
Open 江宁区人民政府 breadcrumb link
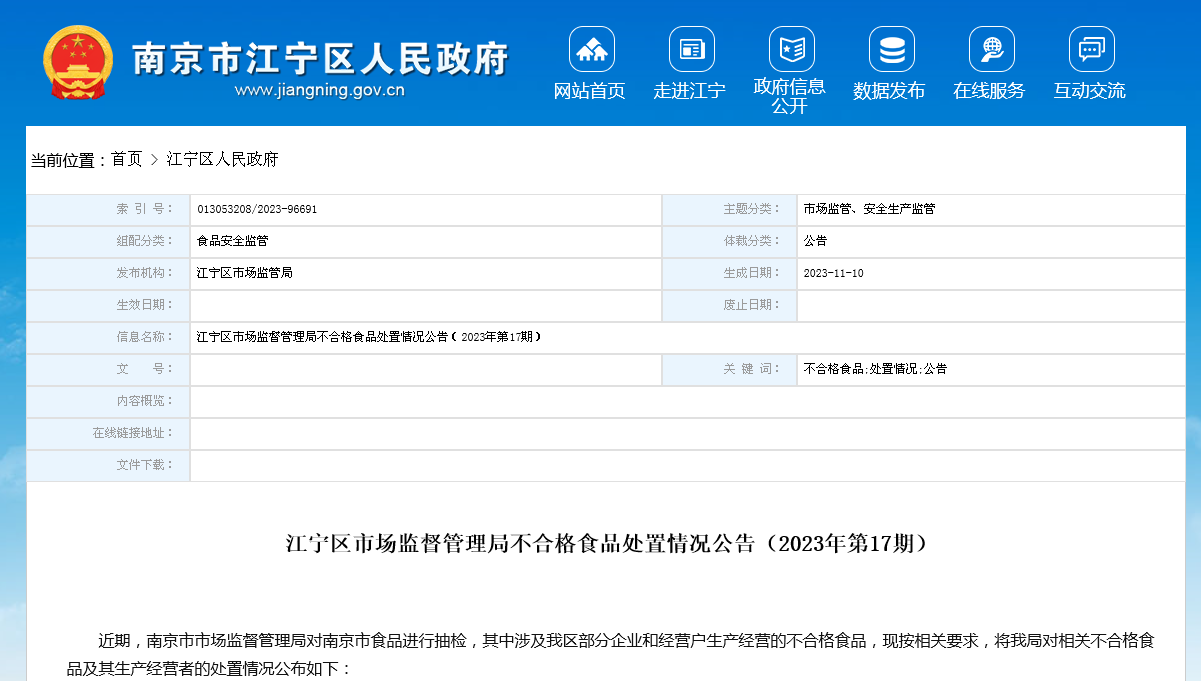click(222, 159)
